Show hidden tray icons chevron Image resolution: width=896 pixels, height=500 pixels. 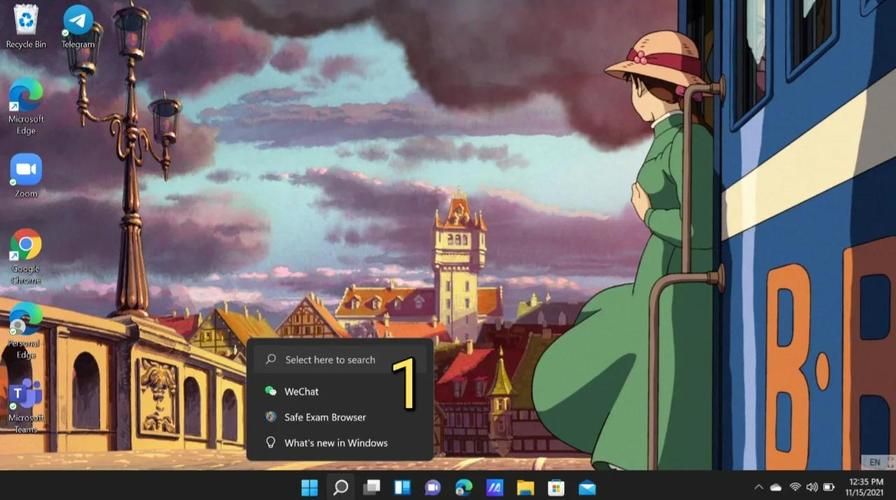758,487
